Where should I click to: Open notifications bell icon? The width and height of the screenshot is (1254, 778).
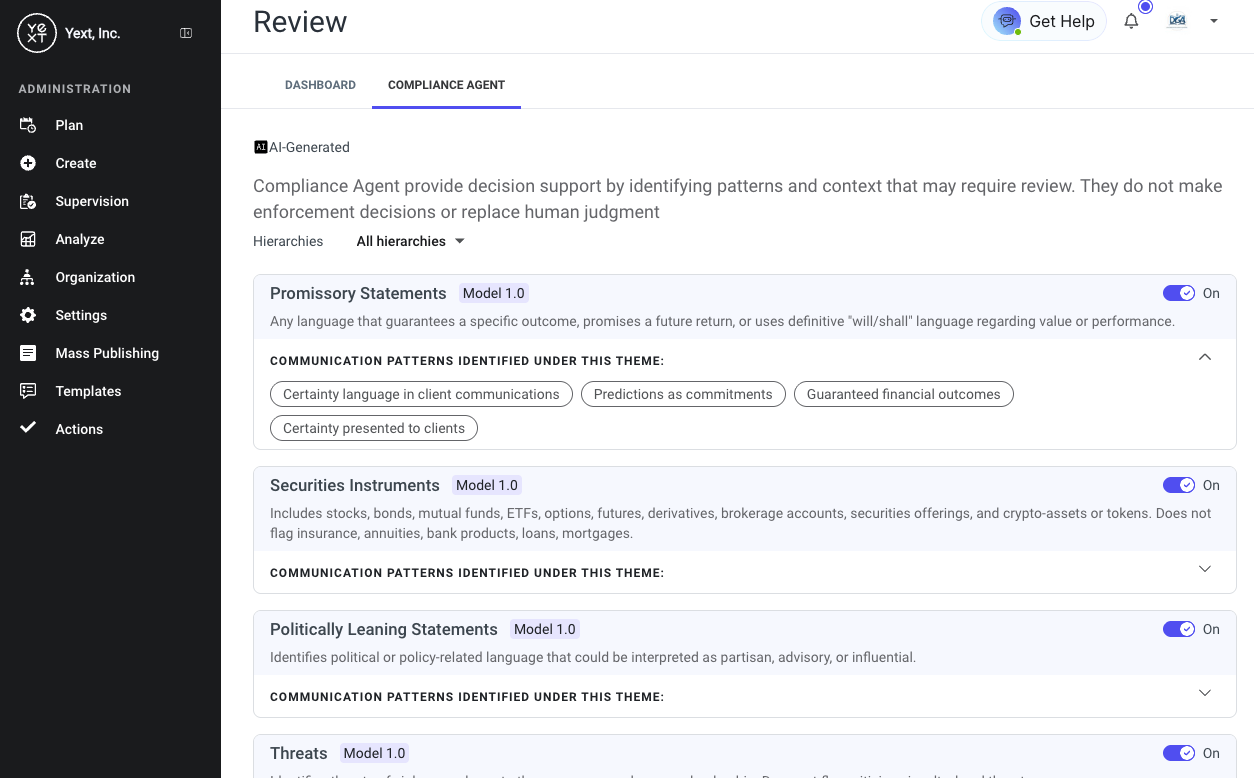pyautogui.click(x=1131, y=21)
